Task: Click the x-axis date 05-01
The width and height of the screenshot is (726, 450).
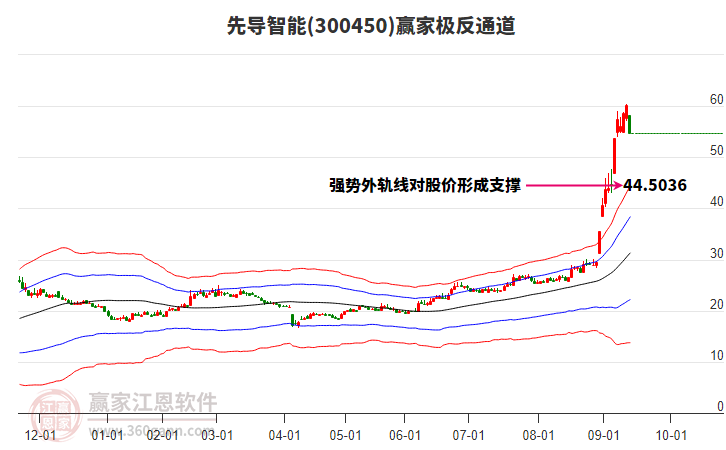Action: pyautogui.click(x=345, y=435)
